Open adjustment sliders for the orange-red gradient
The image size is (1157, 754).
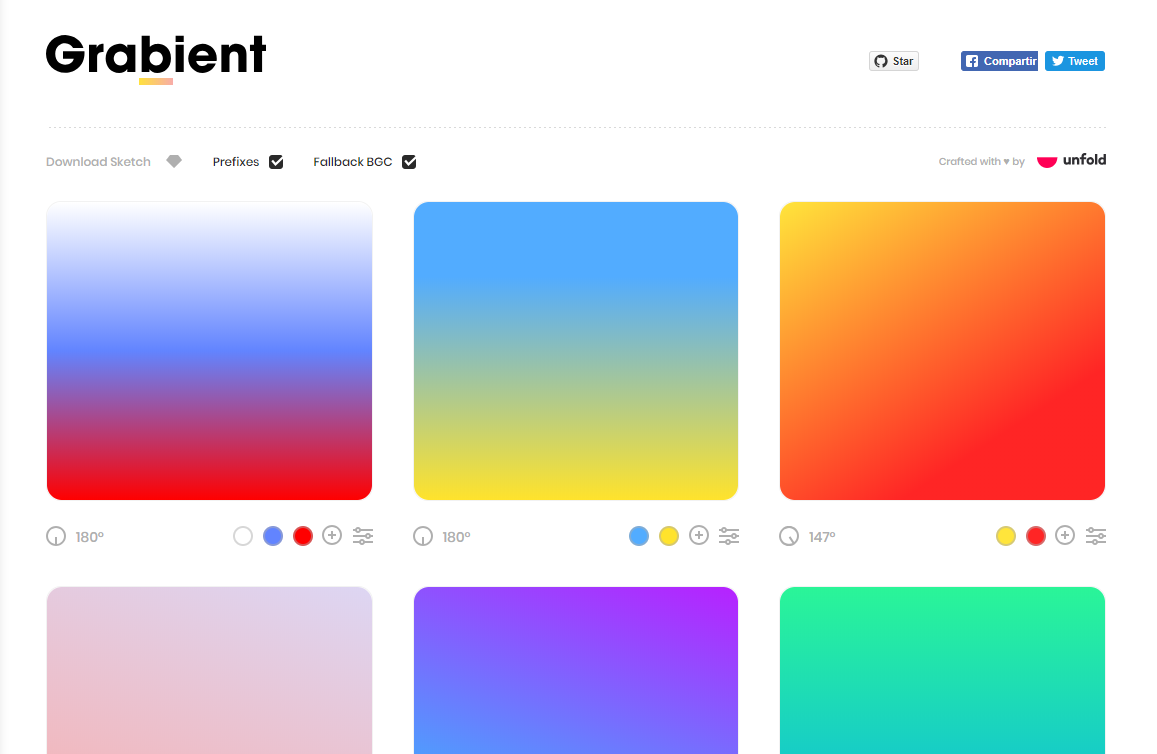[1096, 536]
